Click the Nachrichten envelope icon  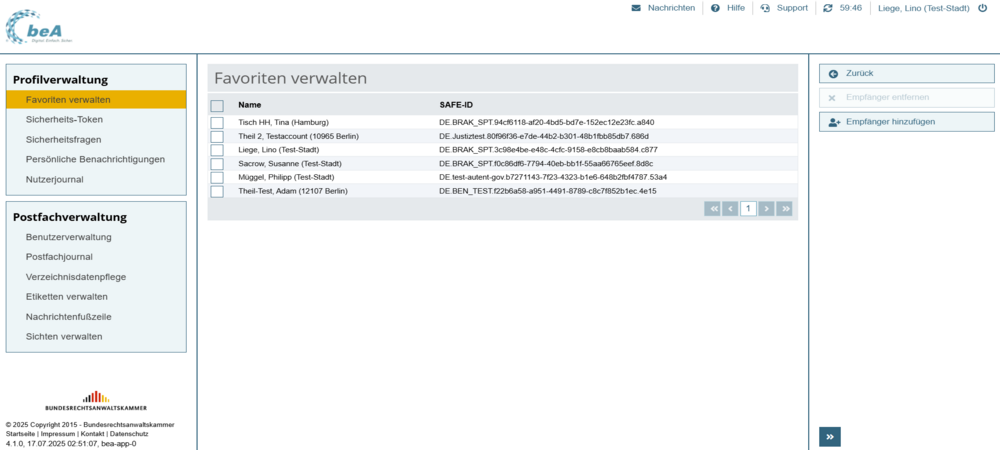coord(636,8)
